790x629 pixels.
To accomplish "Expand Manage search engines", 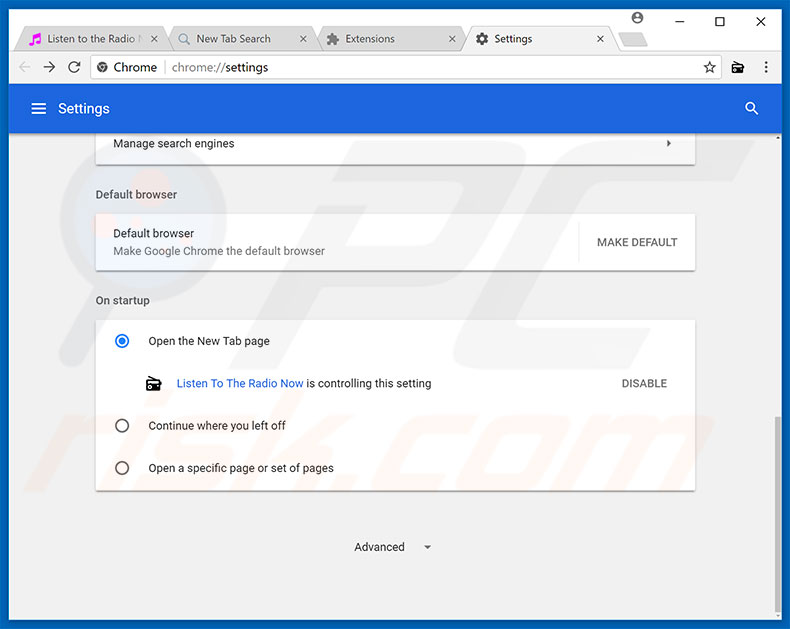I will (x=395, y=144).
